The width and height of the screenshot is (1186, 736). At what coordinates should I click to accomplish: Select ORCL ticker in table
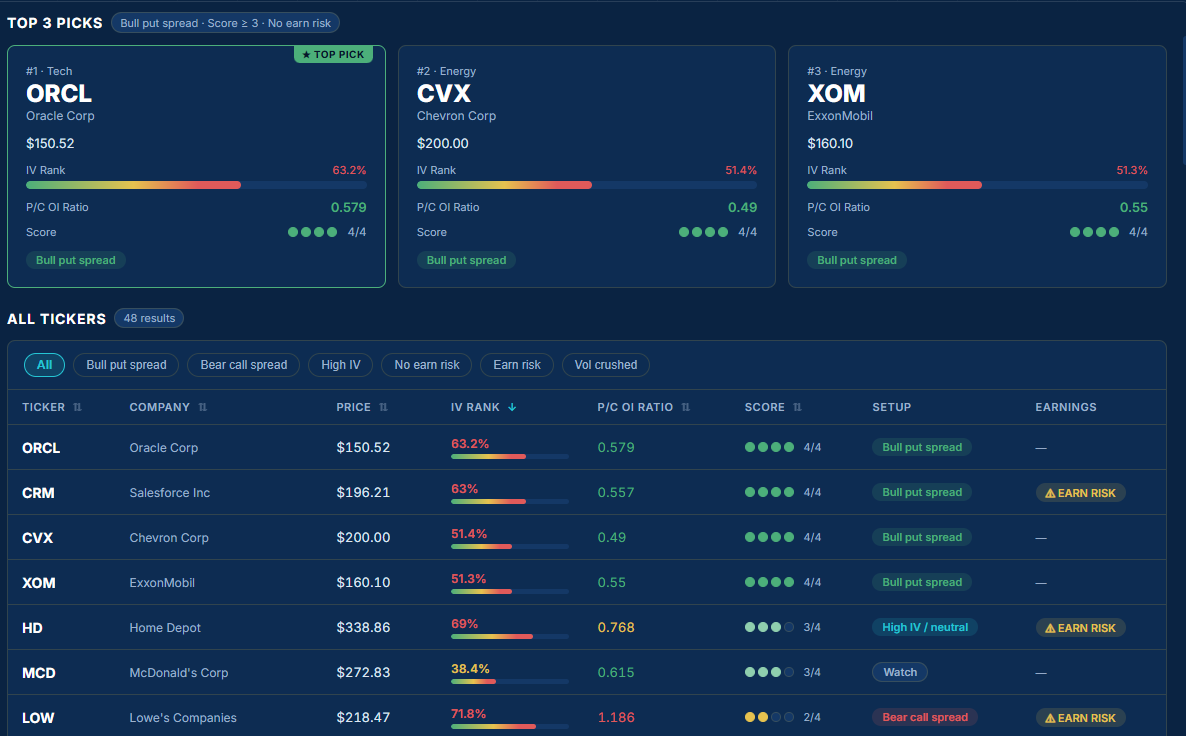(41, 448)
